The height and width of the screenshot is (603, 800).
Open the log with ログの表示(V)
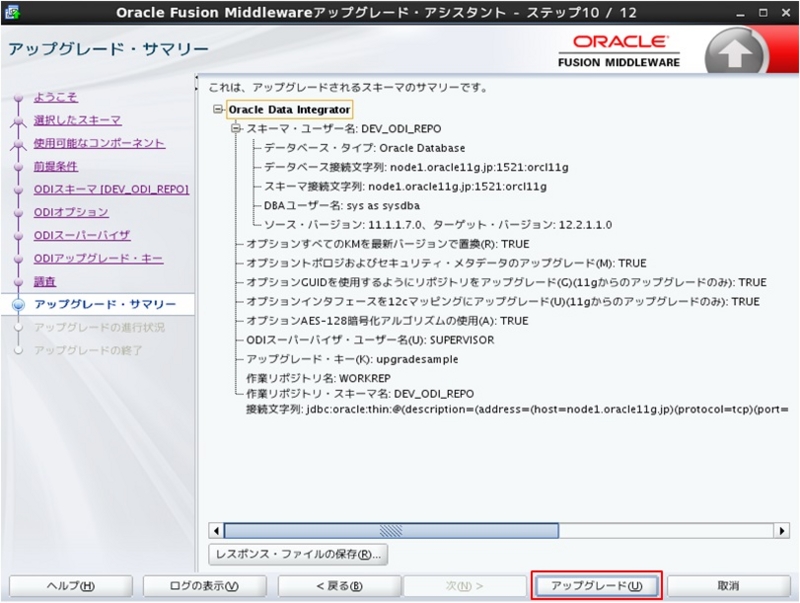[x=204, y=586]
